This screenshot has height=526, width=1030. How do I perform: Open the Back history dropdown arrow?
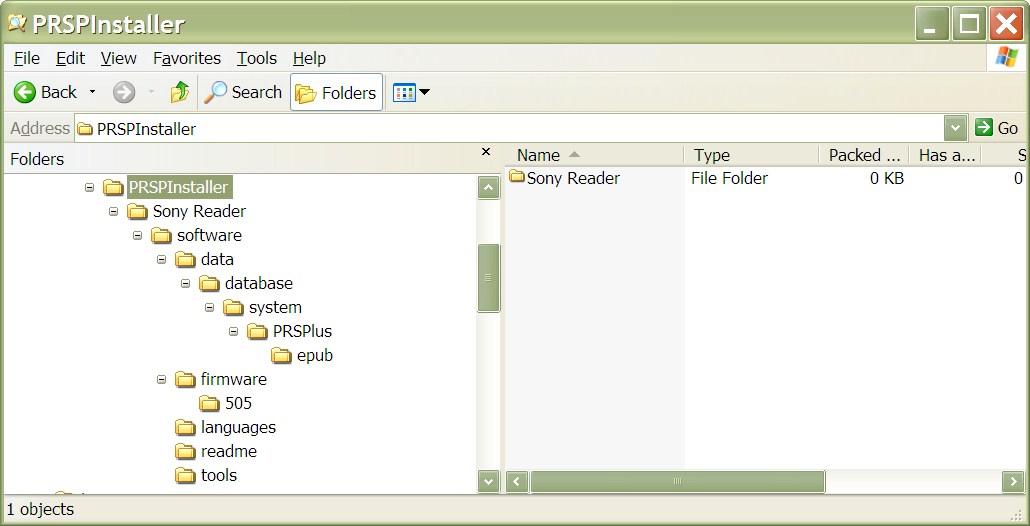93,93
